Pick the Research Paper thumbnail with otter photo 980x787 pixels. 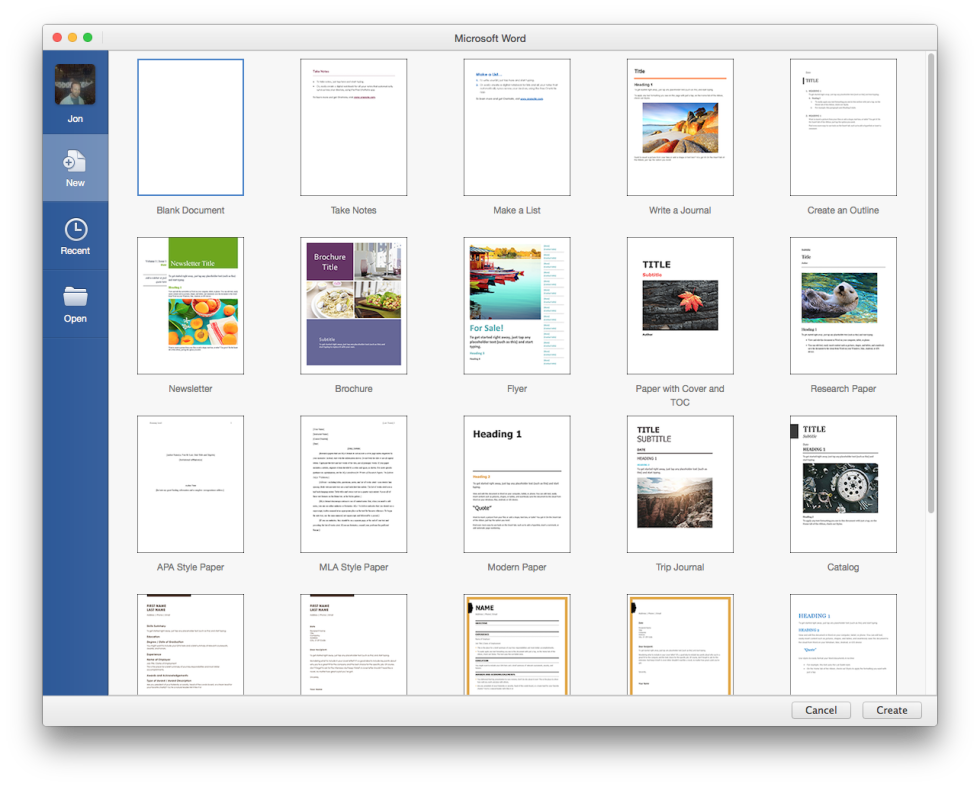843,306
